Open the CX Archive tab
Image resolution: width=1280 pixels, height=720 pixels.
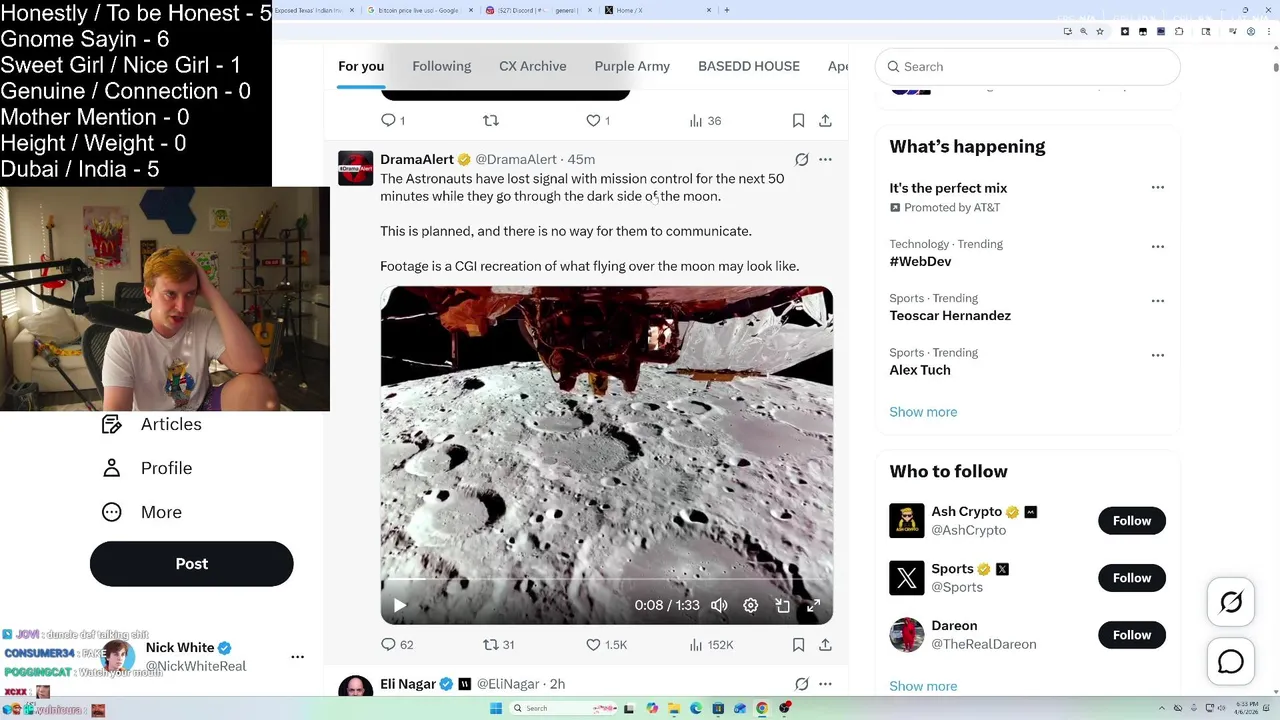(x=533, y=66)
